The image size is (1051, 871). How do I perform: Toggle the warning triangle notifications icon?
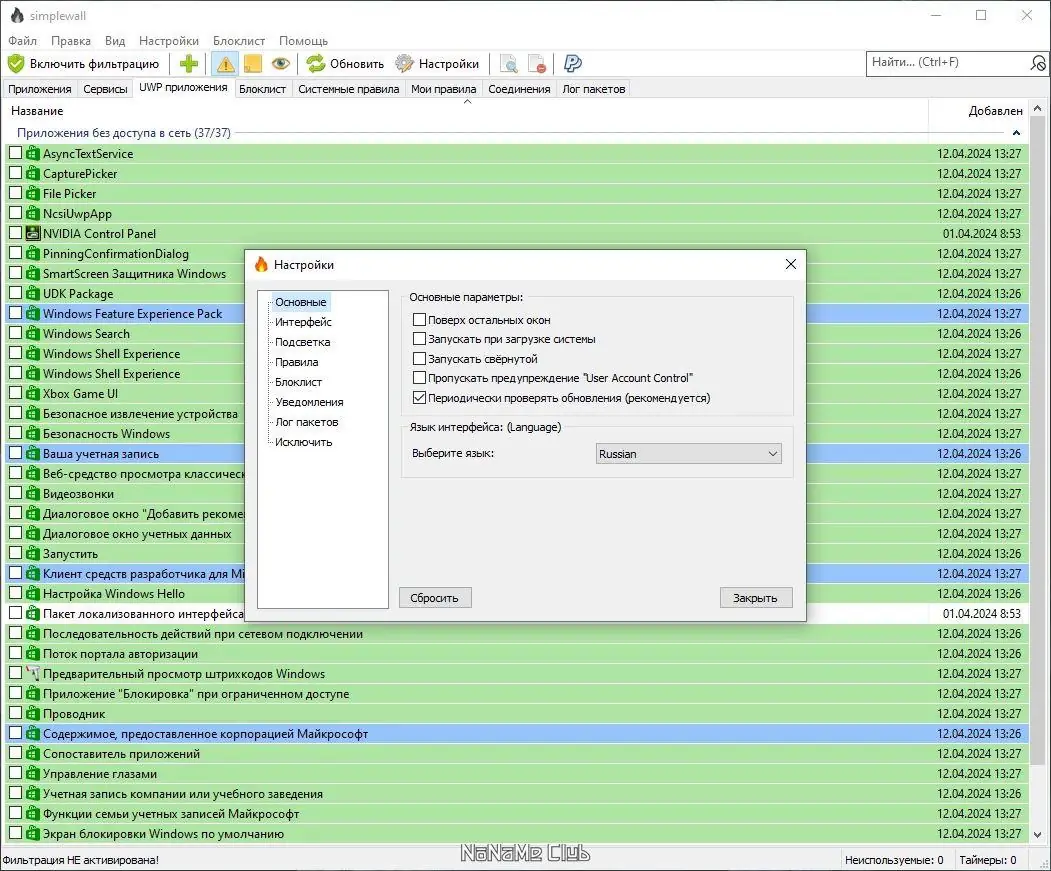coord(225,64)
